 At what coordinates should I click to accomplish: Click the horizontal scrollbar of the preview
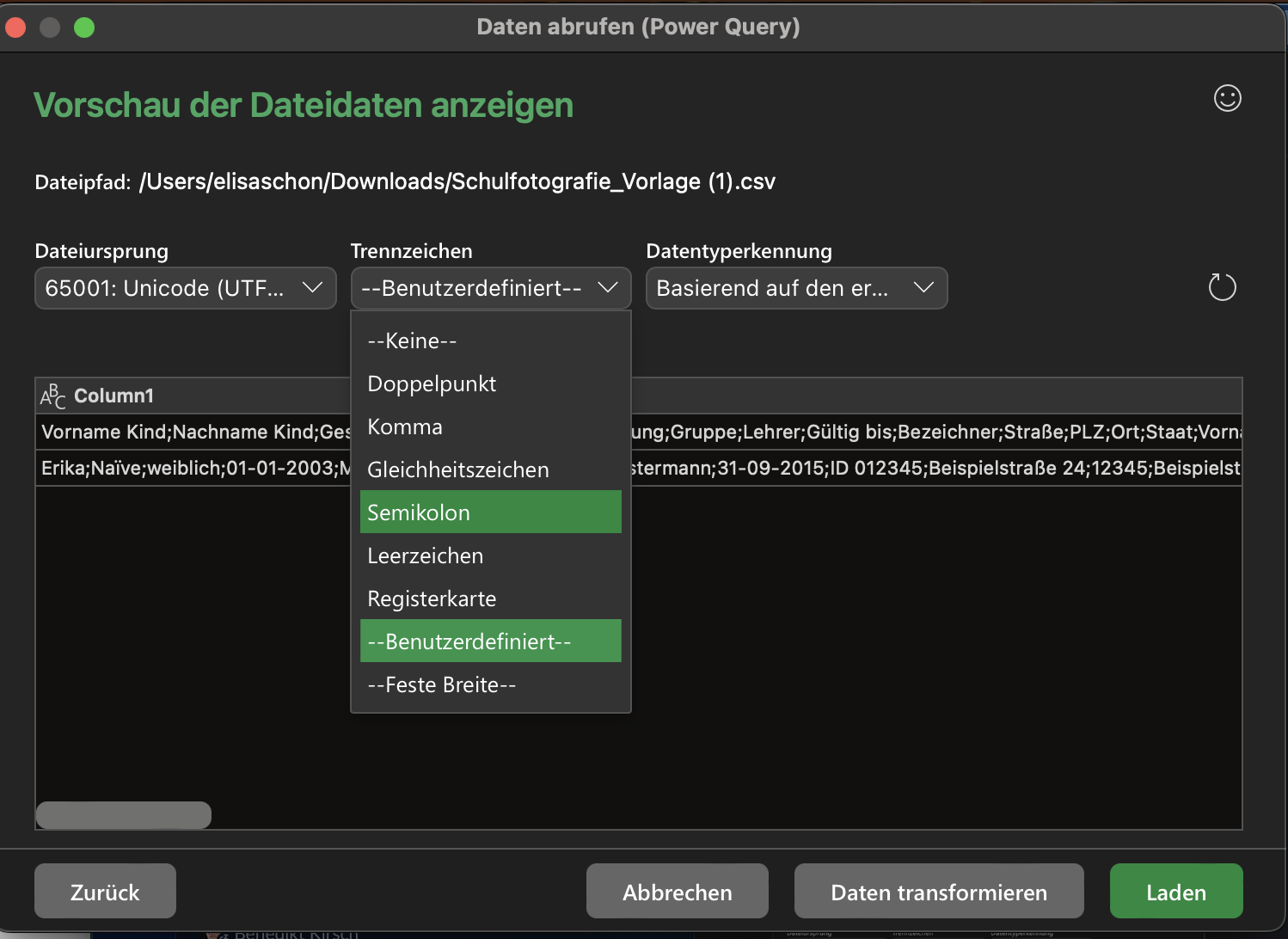click(124, 815)
